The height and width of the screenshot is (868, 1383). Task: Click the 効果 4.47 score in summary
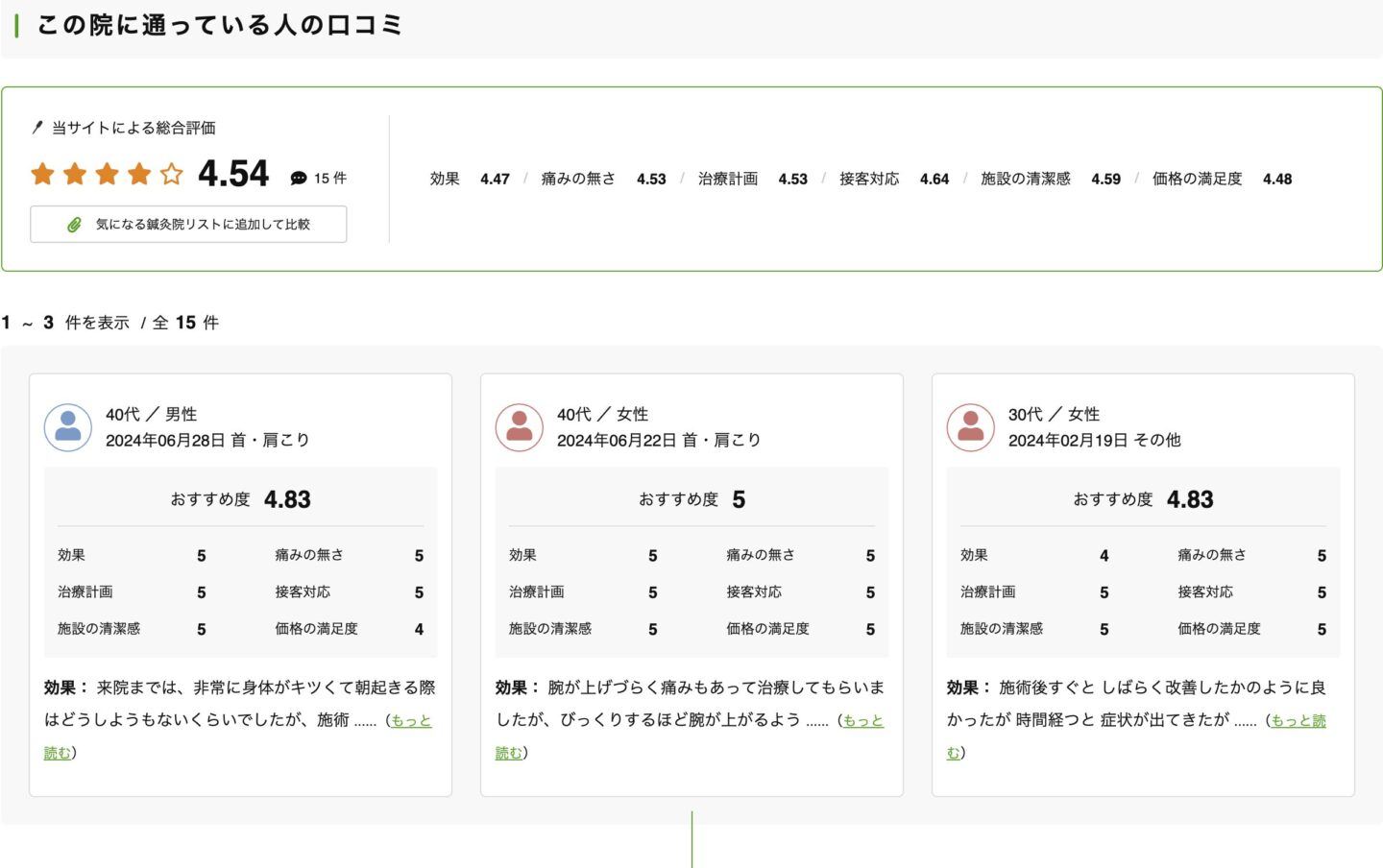(470, 179)
